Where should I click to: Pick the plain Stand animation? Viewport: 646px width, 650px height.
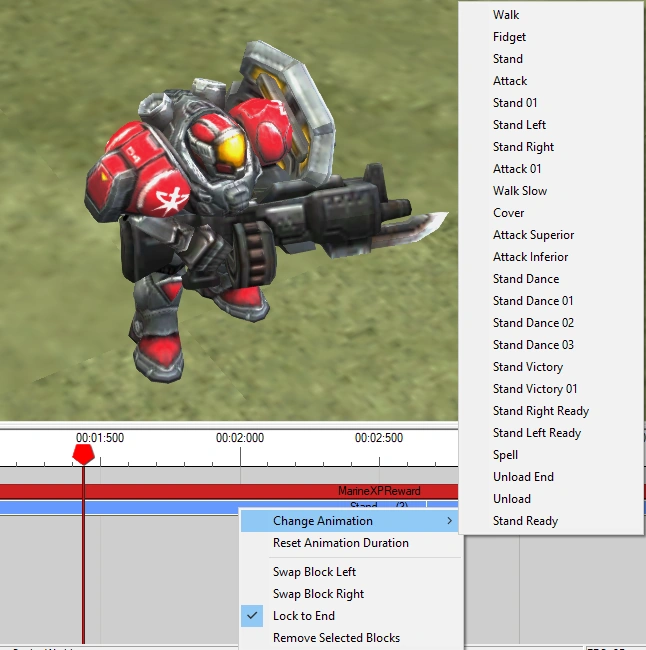point(551,59)
